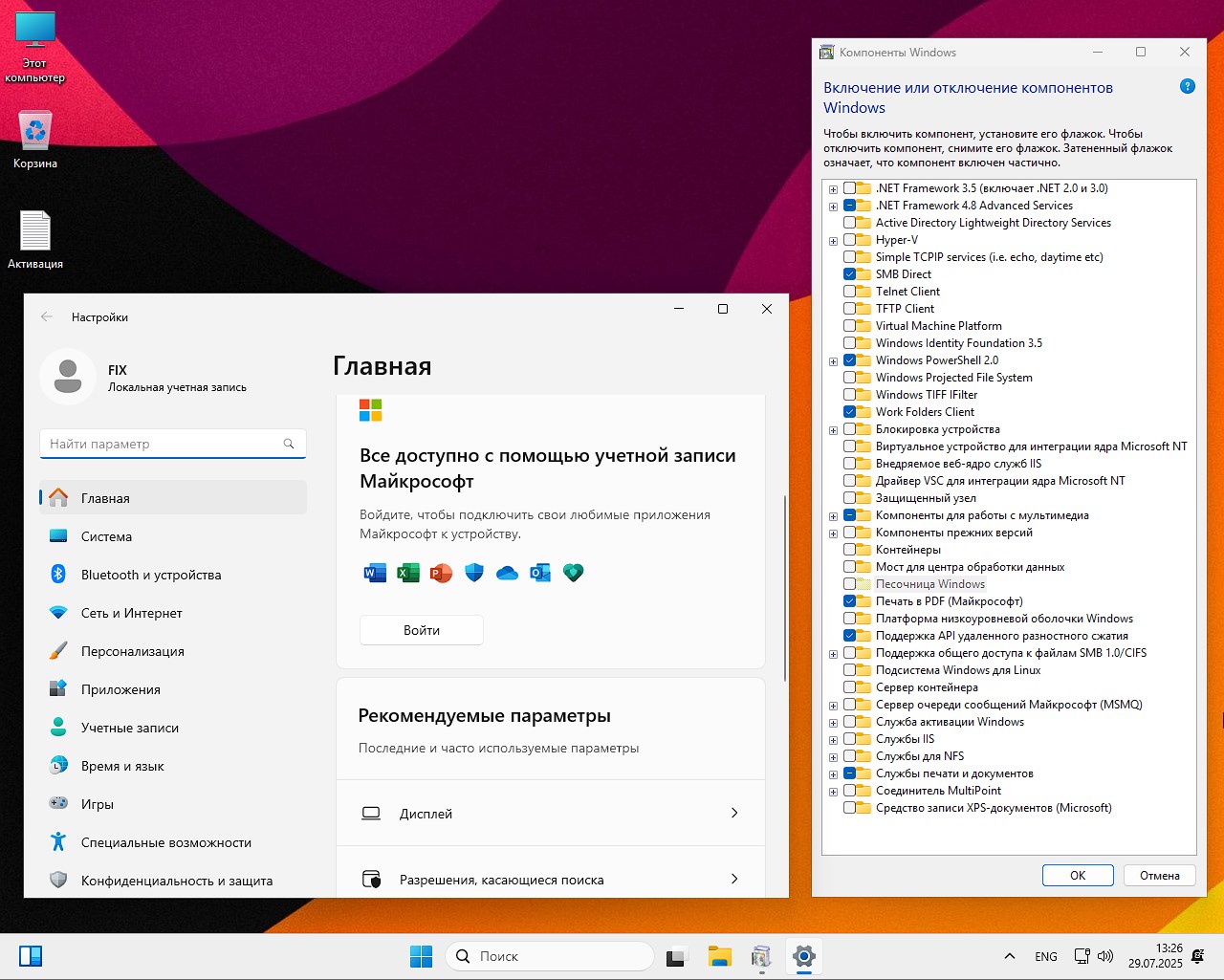Expand Windows PowerShell 2.0 node

pos(833,361)
